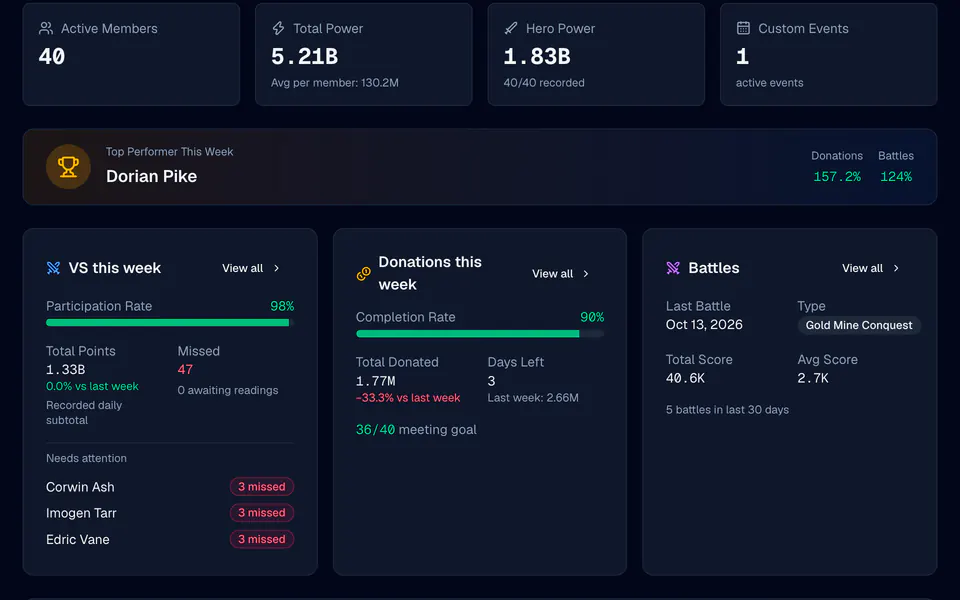960x600 pixels.
Task: Click the purple Battles swords icon
Action: (x=673, y=268)
